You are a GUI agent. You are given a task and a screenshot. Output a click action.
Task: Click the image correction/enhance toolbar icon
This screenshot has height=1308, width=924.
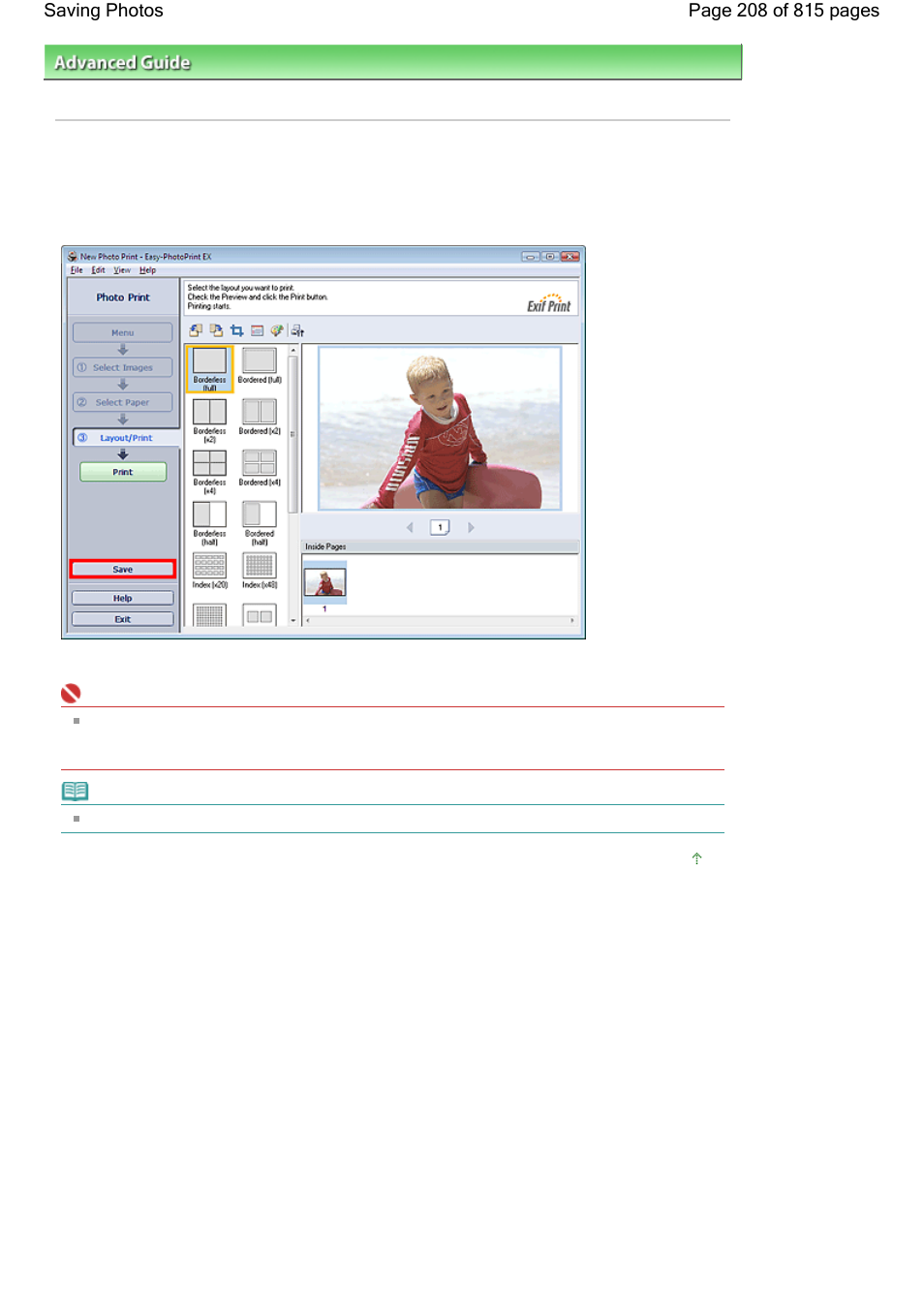[277, 330]
